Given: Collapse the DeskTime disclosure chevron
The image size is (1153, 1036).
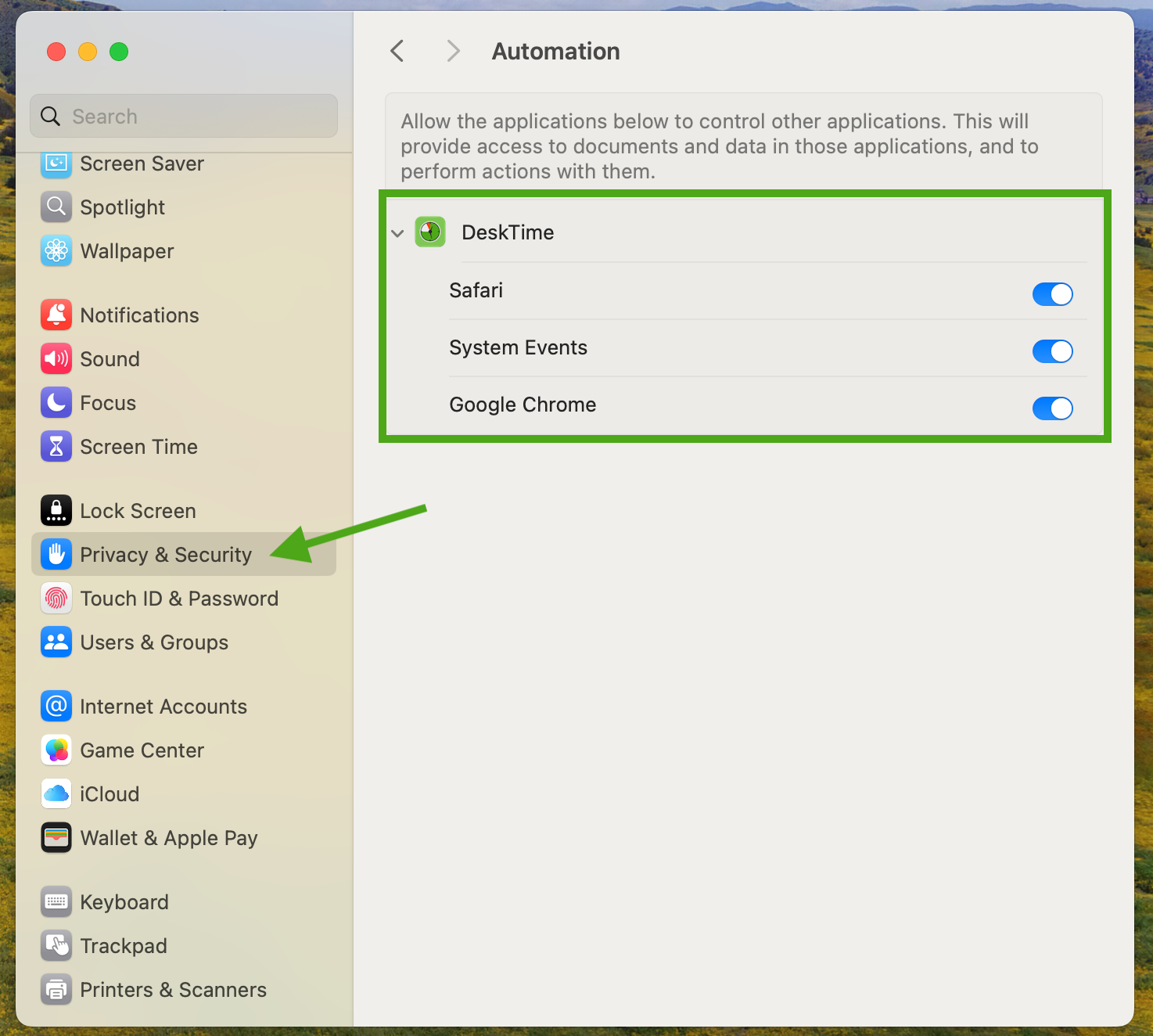Looking at the screenshot, I should pos(397,233).
